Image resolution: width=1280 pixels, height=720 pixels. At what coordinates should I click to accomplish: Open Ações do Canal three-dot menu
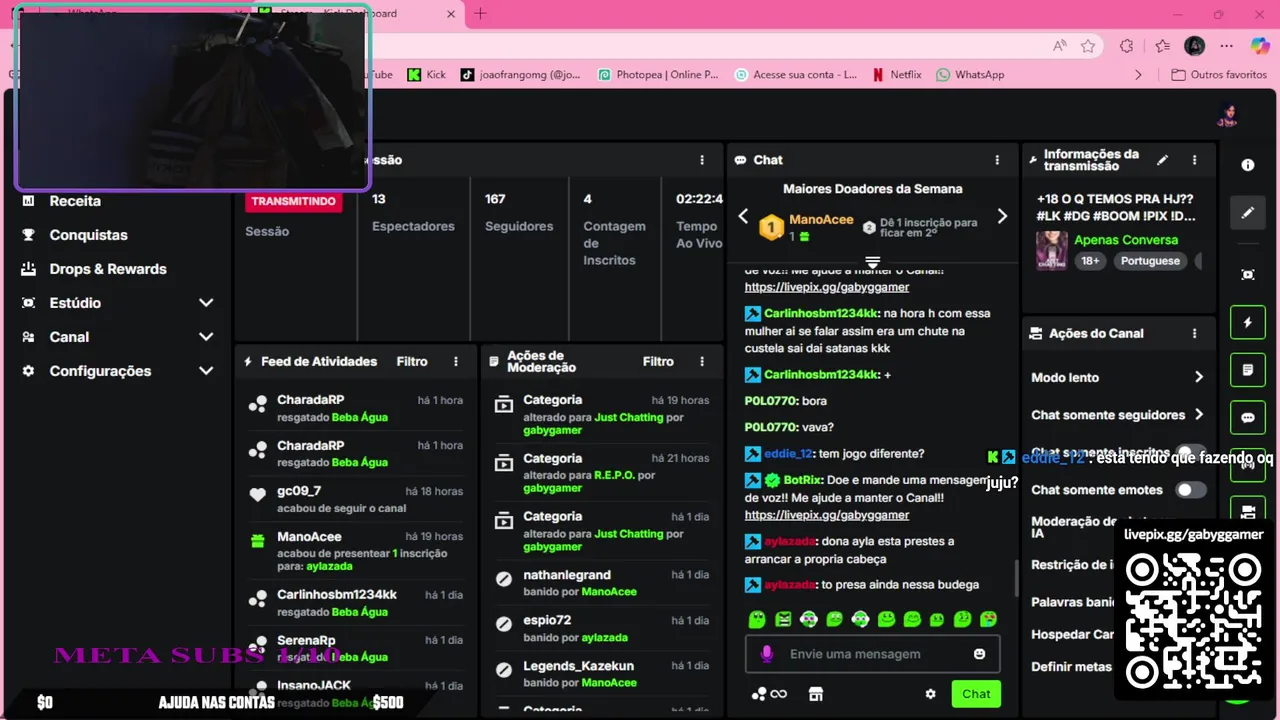point(1194,334)
